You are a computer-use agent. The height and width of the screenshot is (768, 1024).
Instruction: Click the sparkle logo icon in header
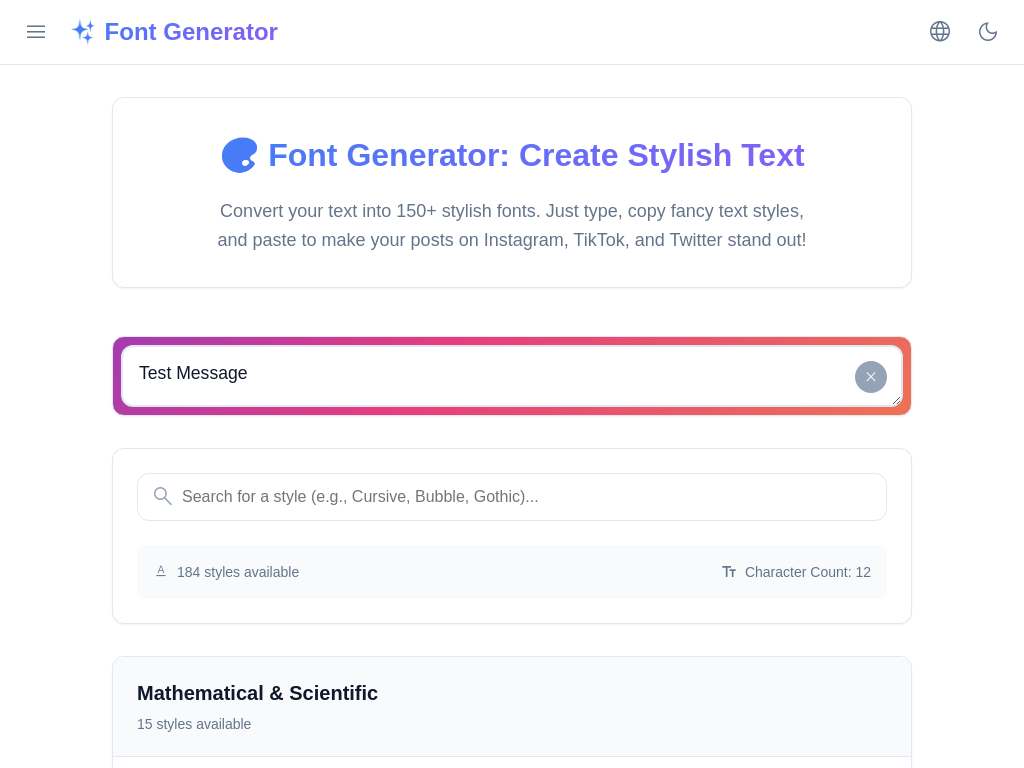point(84,31)
